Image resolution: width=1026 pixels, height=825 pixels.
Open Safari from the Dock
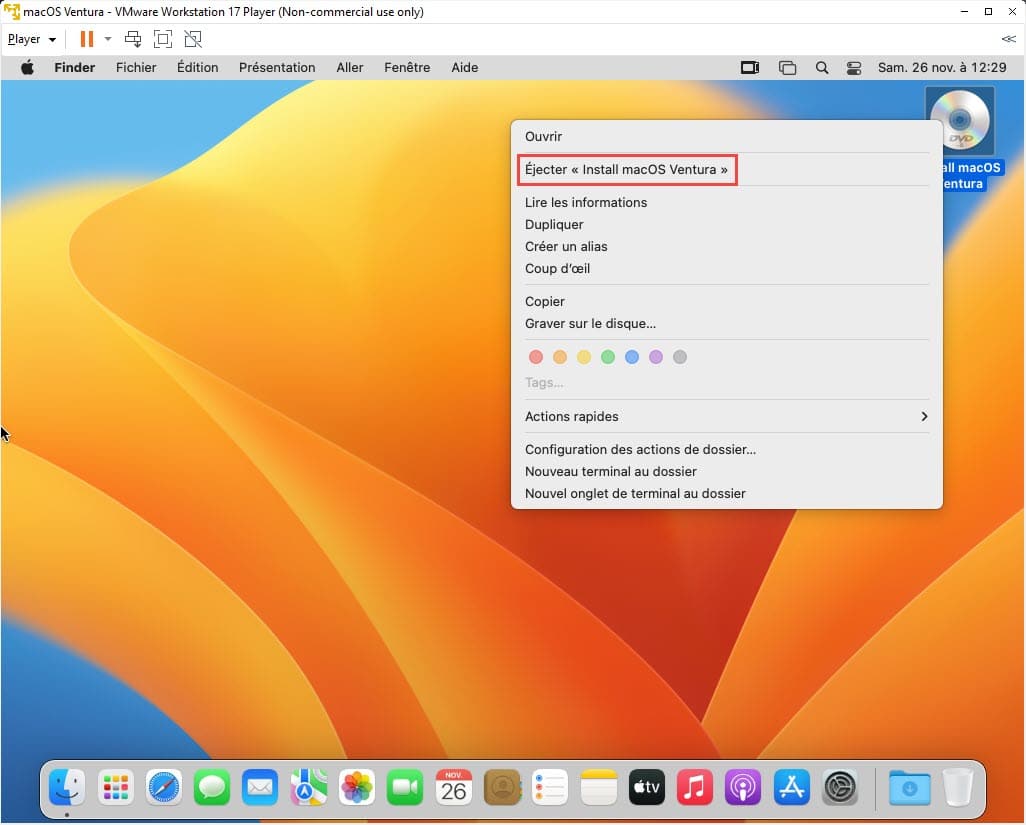[164, 788]
